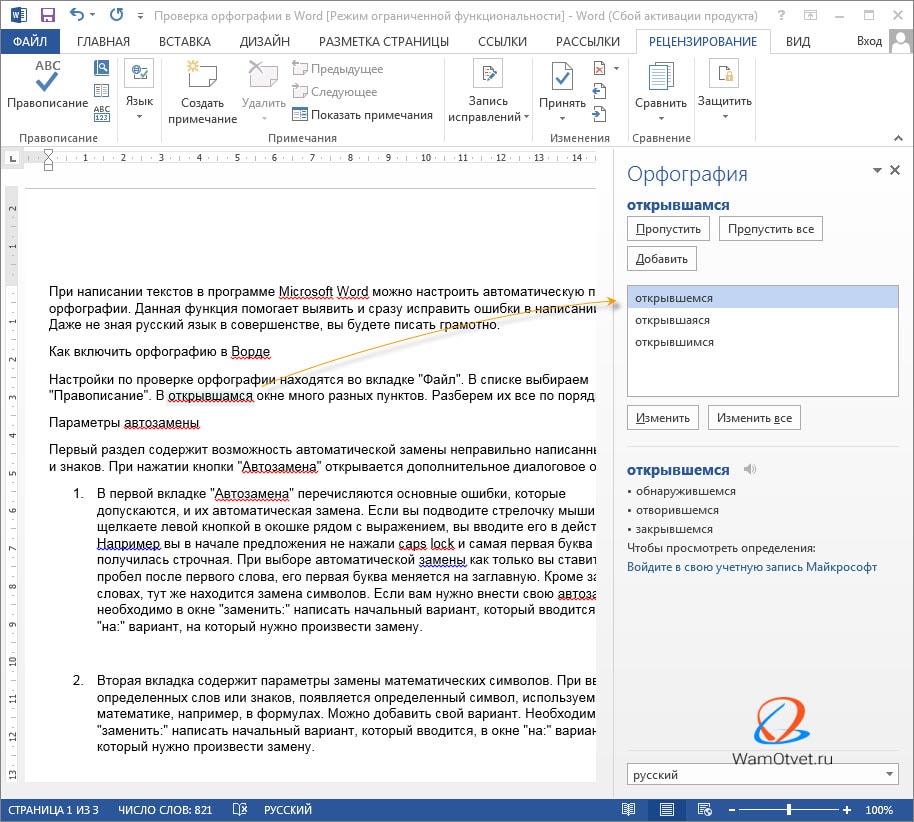
Task: Switch to the ВСТАВКА tab
Action: pos(185,41)
